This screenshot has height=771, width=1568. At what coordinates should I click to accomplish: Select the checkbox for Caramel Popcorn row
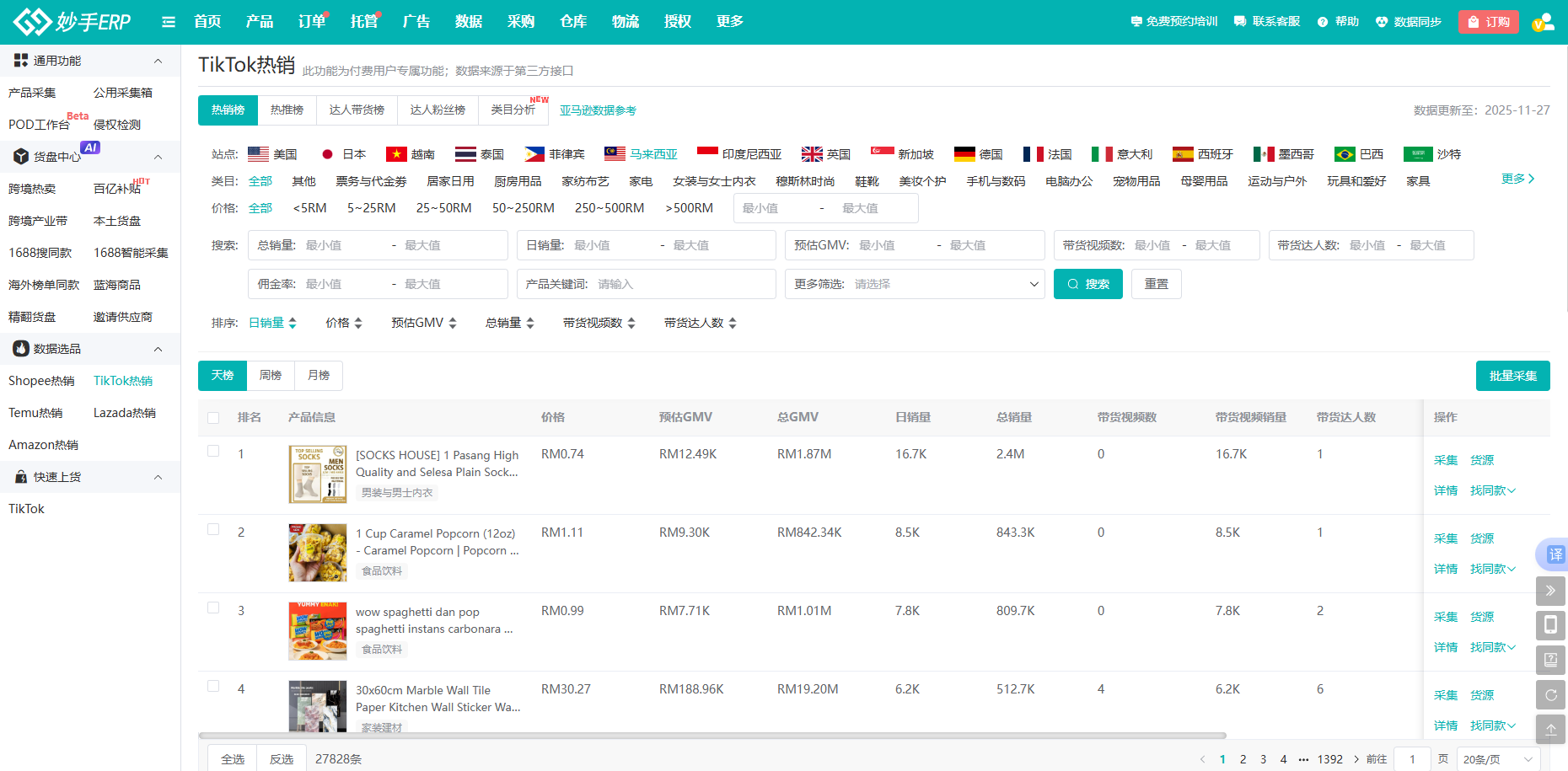[213, 529]
